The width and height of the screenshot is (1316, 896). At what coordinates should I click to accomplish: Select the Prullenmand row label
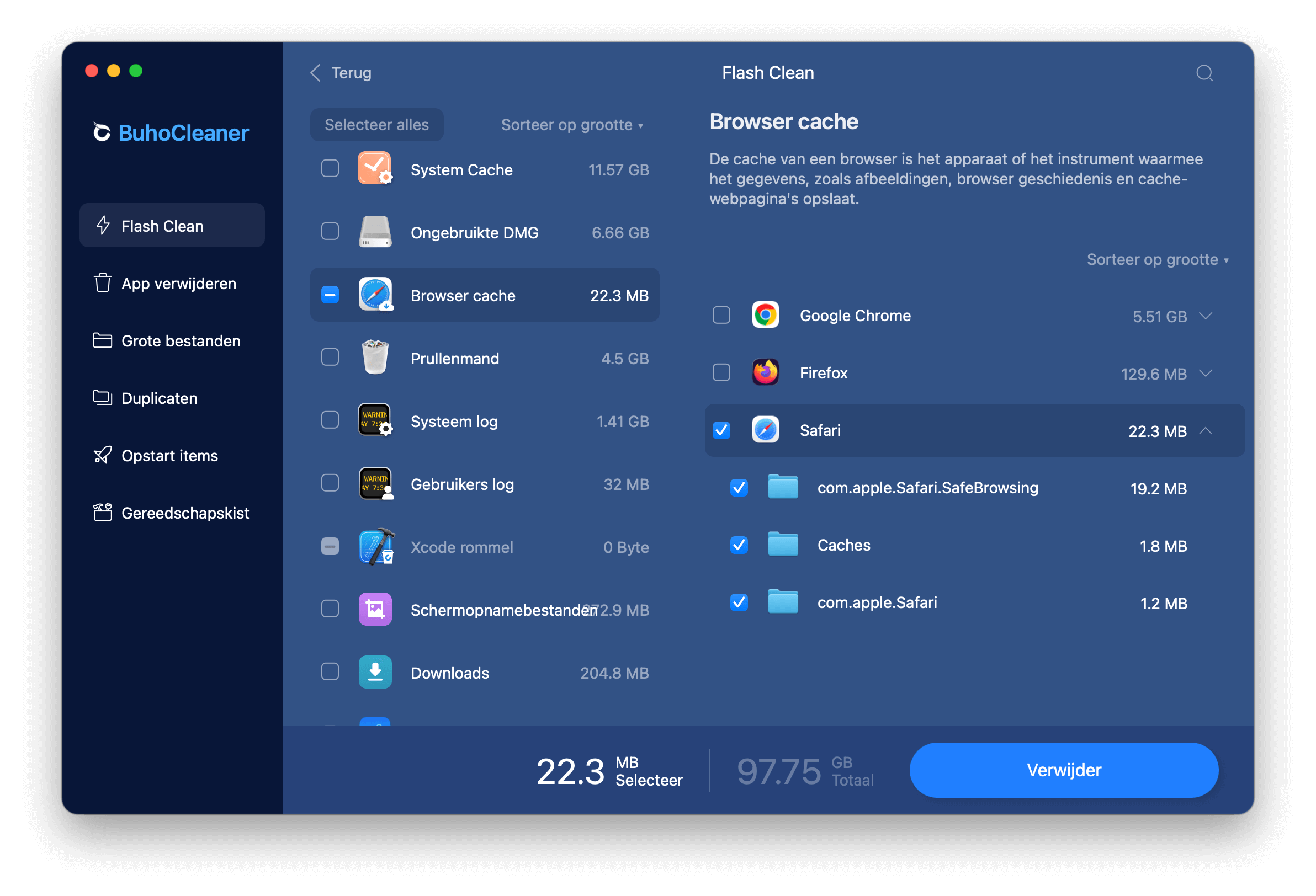click(x=455, y=358)
